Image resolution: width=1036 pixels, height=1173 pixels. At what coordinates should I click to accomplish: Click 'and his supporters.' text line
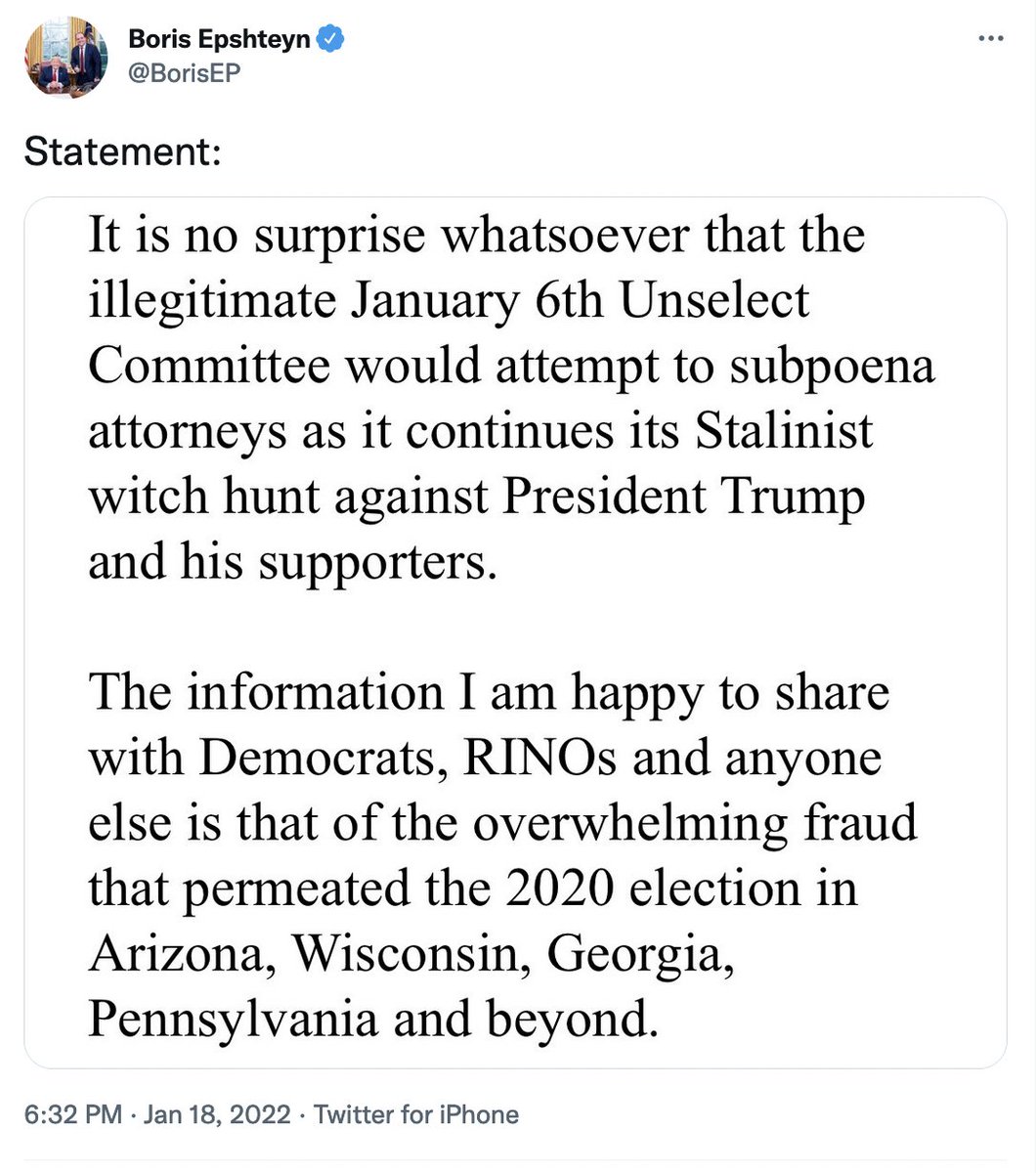pos(293,563)
